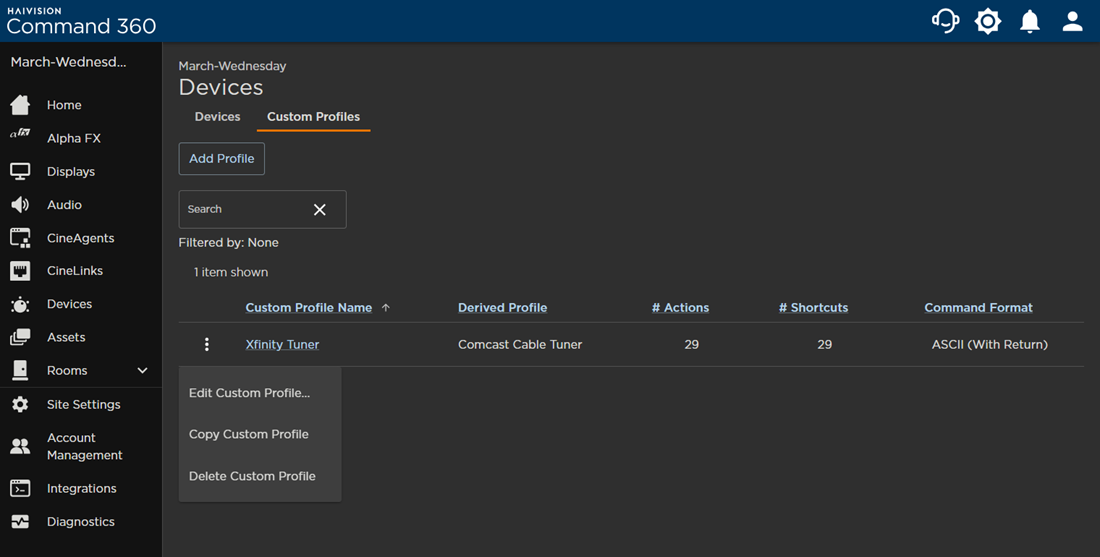
Task: Sort by Derived Profile column
Action: [502, 308]
